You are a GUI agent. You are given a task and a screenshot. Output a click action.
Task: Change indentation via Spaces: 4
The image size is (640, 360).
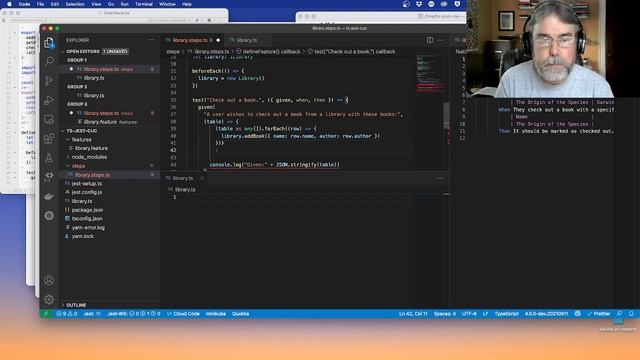tap(444, 314)
